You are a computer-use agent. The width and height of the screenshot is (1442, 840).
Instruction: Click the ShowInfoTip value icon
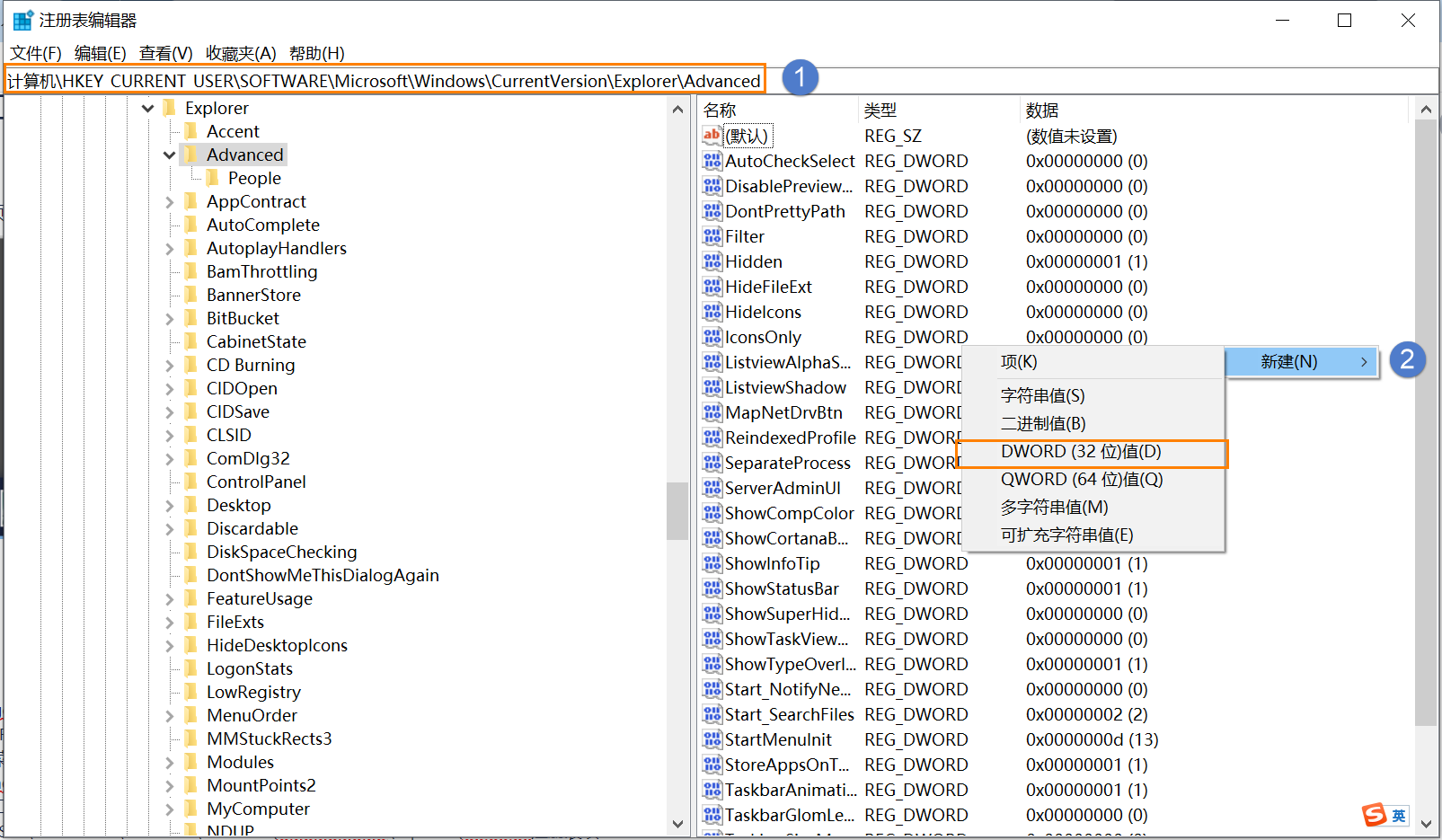click(x=712, y=563)
